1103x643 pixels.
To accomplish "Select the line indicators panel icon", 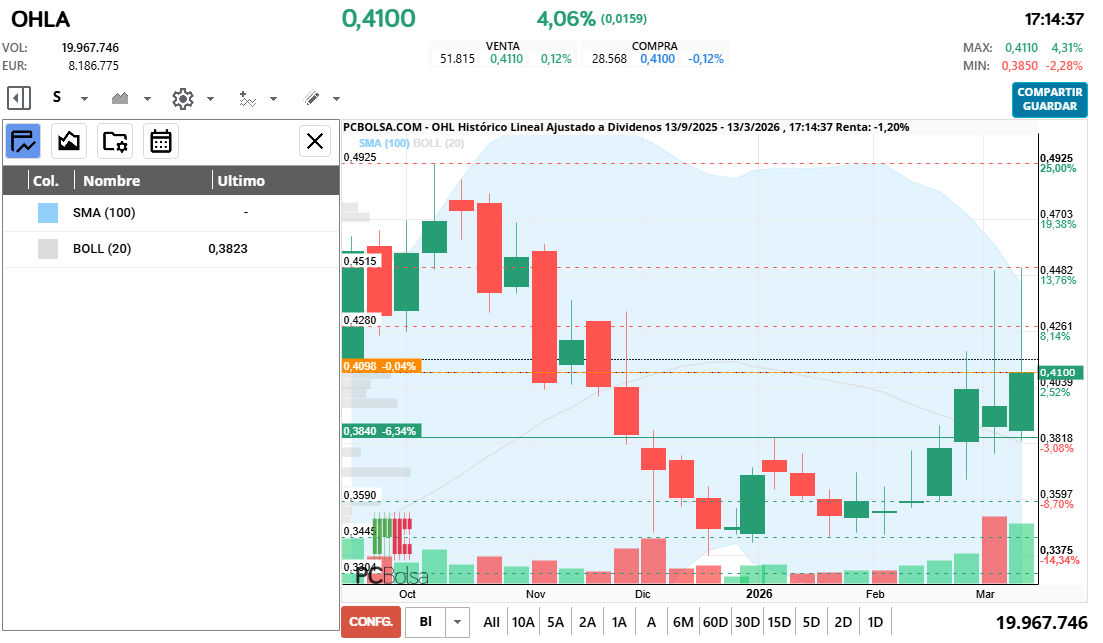I will (x=22, y=141).
